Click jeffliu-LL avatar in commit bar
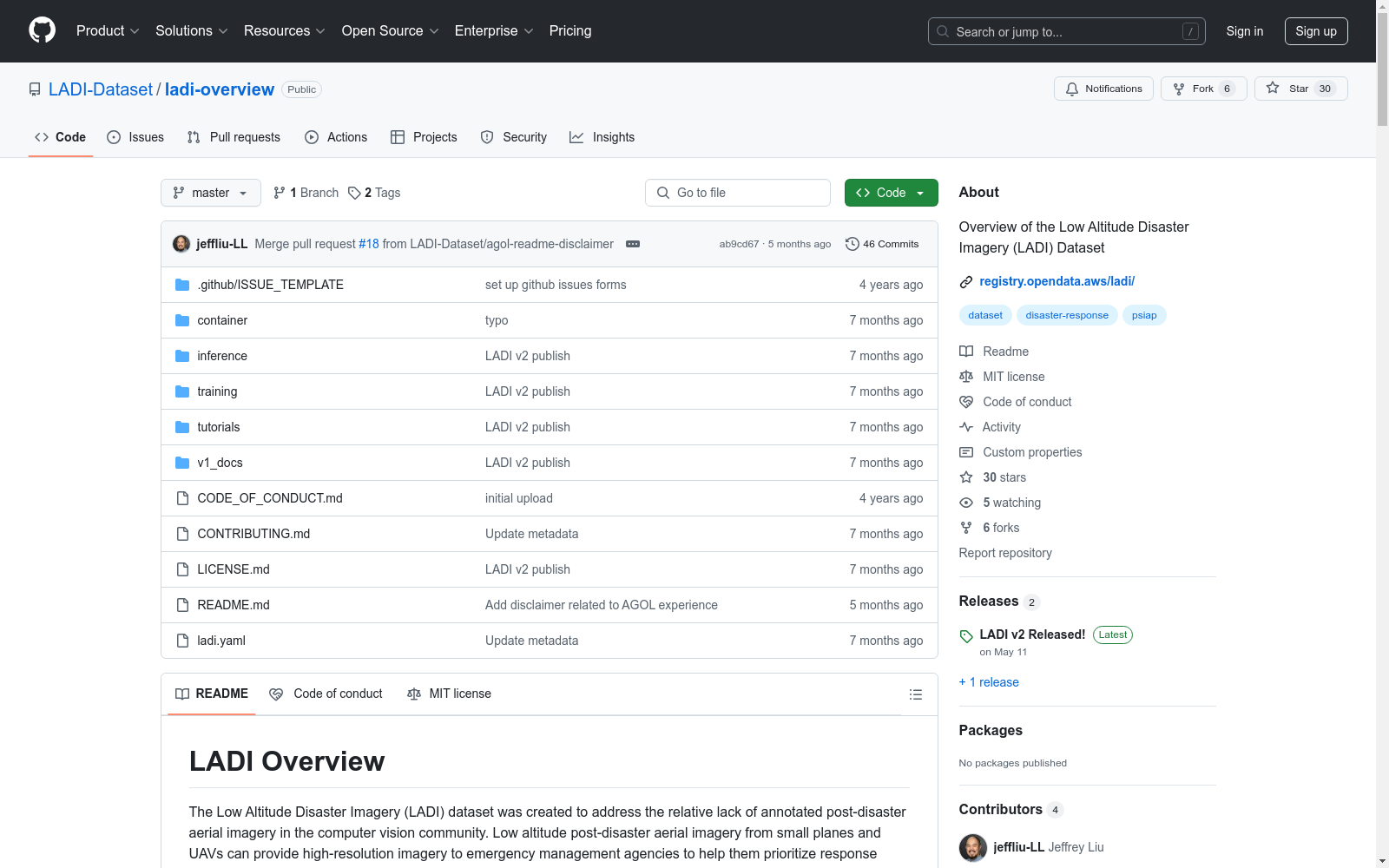The width and height of the screenshot is (1389, 868). pos(181,244)
